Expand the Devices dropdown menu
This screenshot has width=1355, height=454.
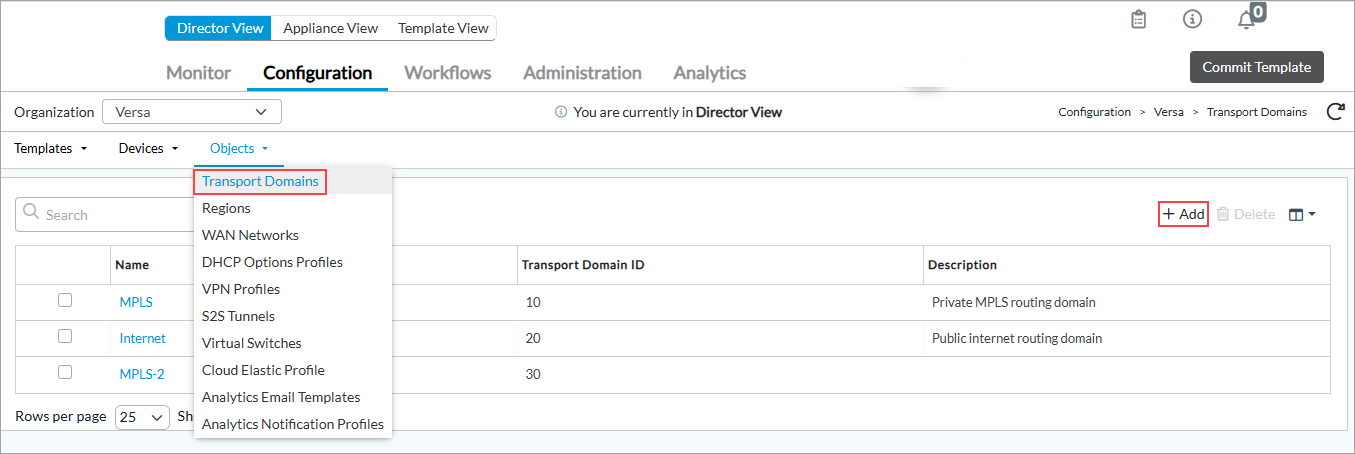[x=148, y=148]
